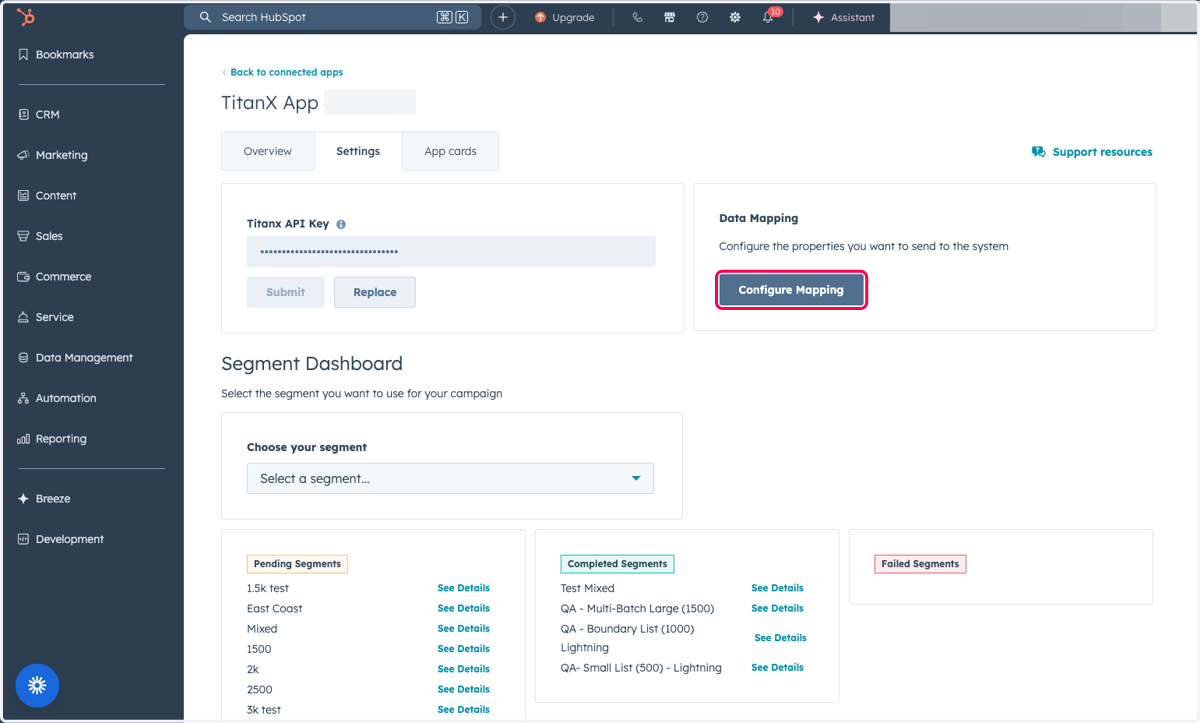This screenshot has height=723, width=1200.
Task: See Details for 1500 segment
Action: (463, 649)
